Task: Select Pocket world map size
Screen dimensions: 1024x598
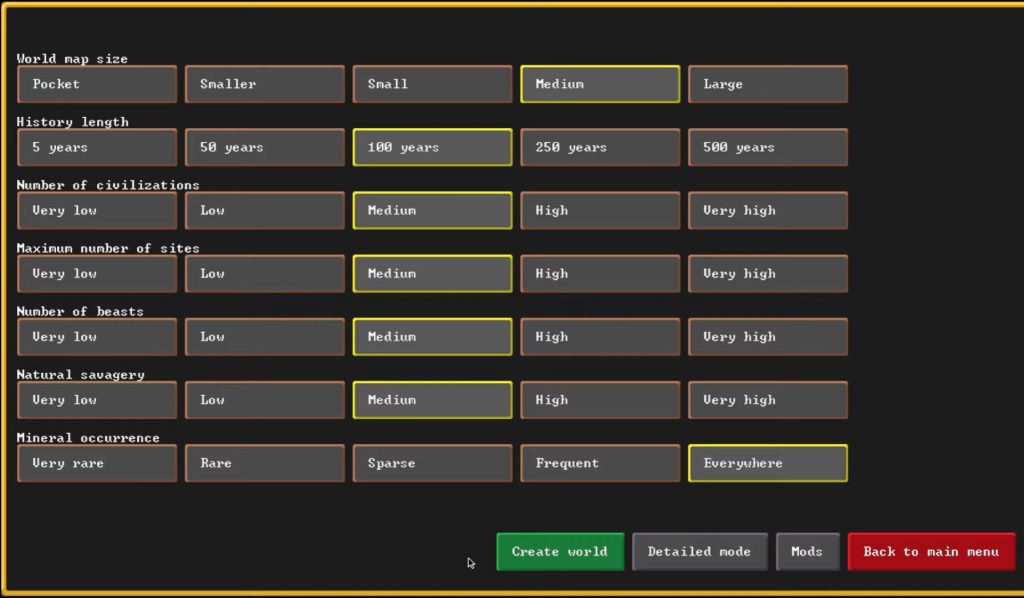Action: (x=97, y=84)
